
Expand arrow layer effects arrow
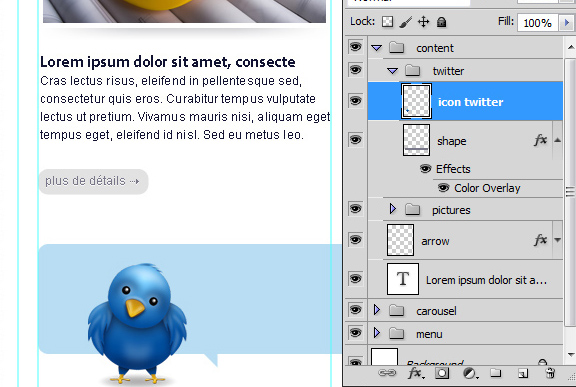tap(558, 240)
